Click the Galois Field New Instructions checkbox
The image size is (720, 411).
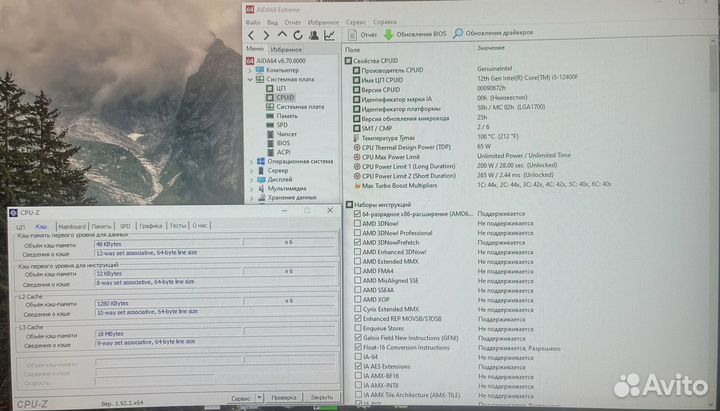[358, 338]
